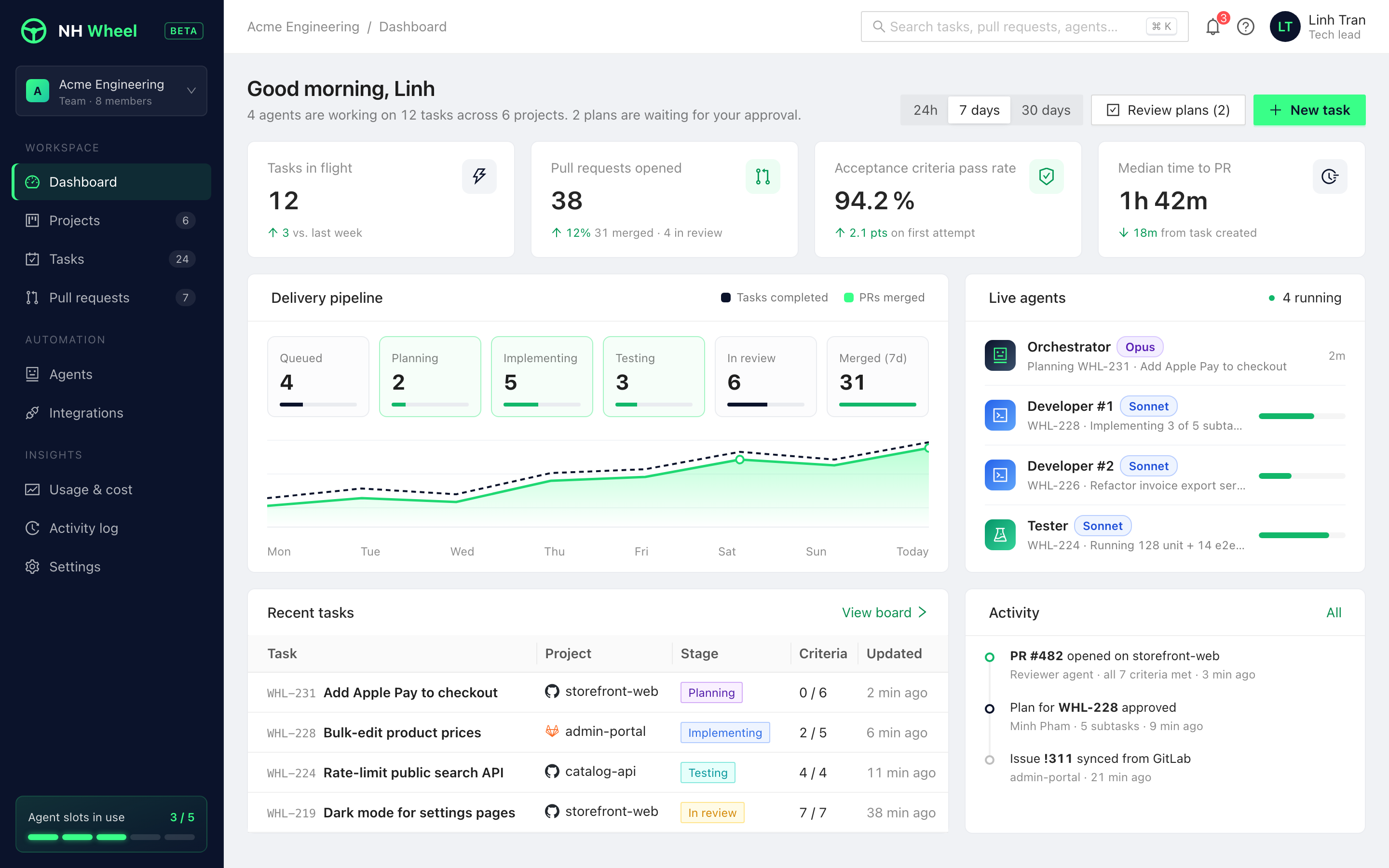Open Usage & cost insights

pos(111,489)
